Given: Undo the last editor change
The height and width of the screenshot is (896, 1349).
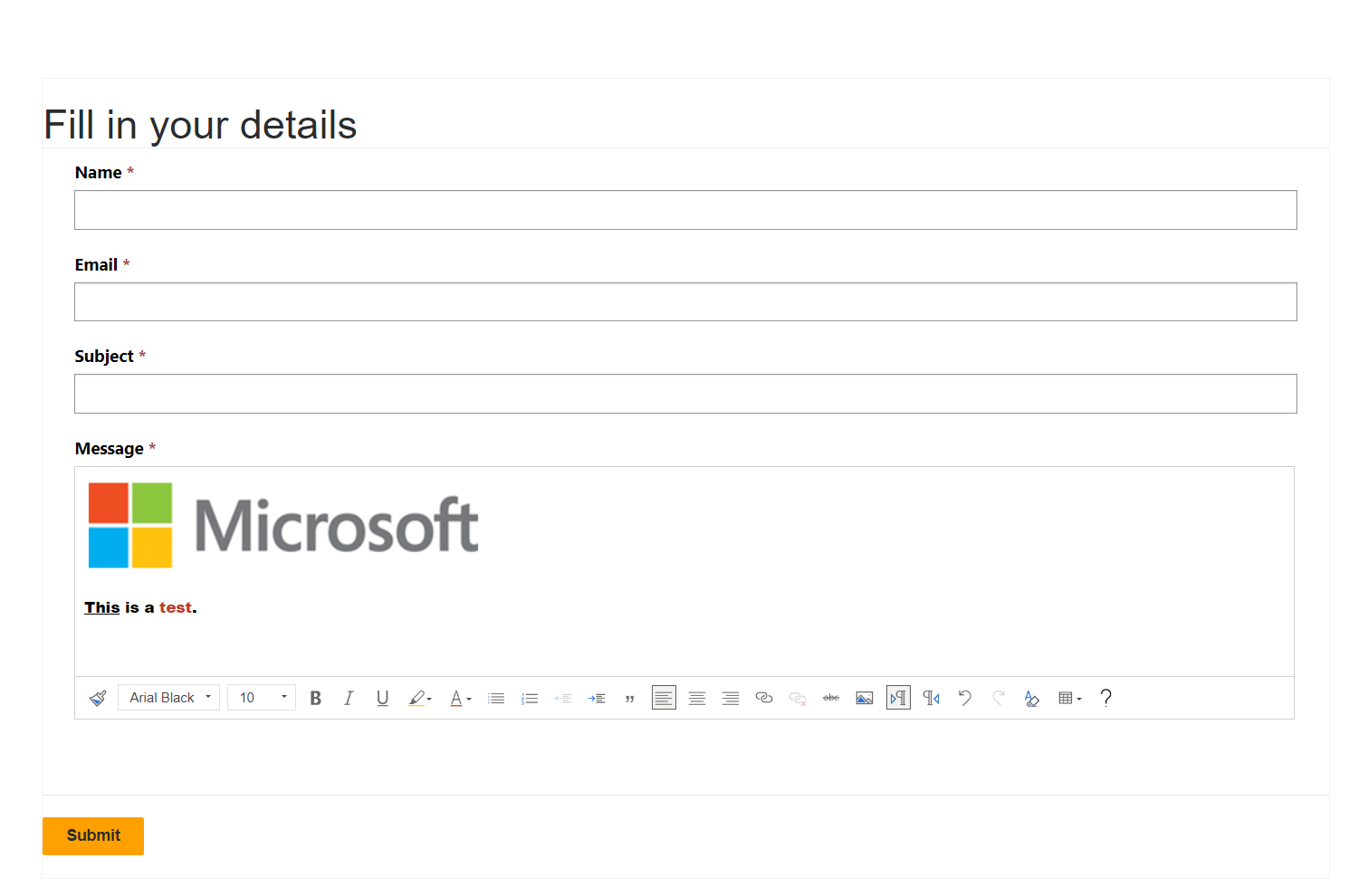Looking at the screenshot, I should pyautogui.click(x=965, y=697).
